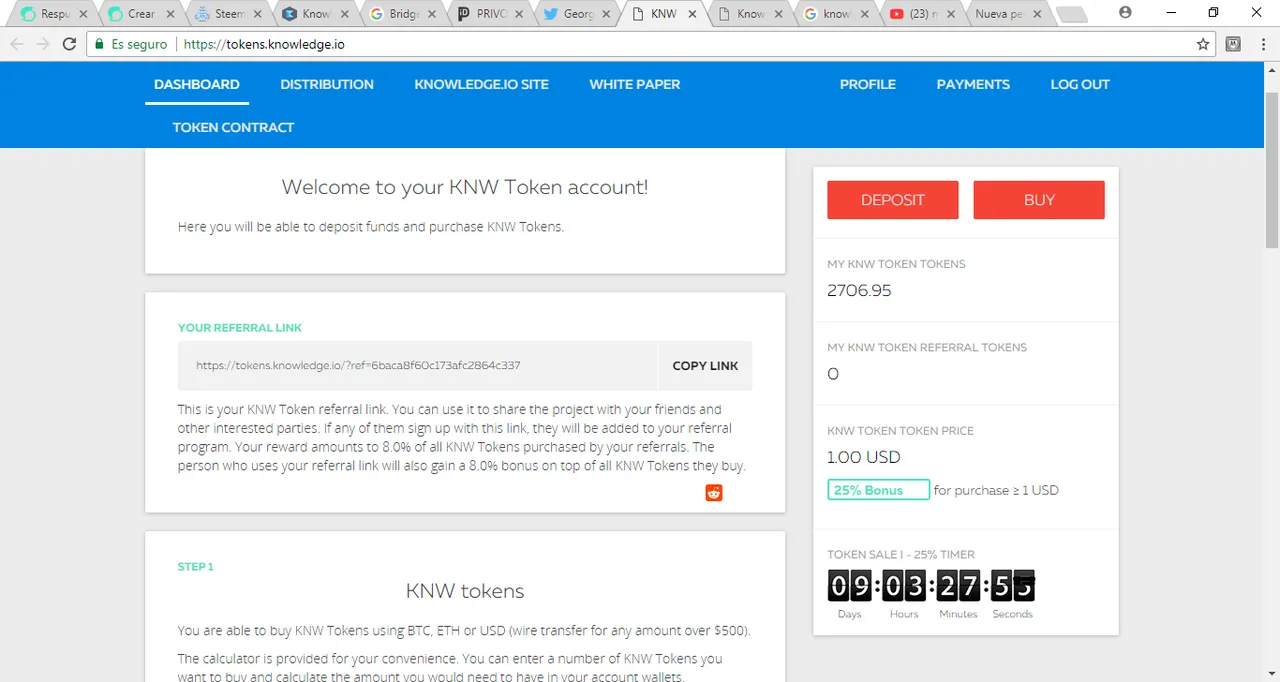Image resolution: width=1280 pixels, height=682 pixels.
Task: Open the TOKEN CONTRACT nav item
Action: click(x=233, y=127)
